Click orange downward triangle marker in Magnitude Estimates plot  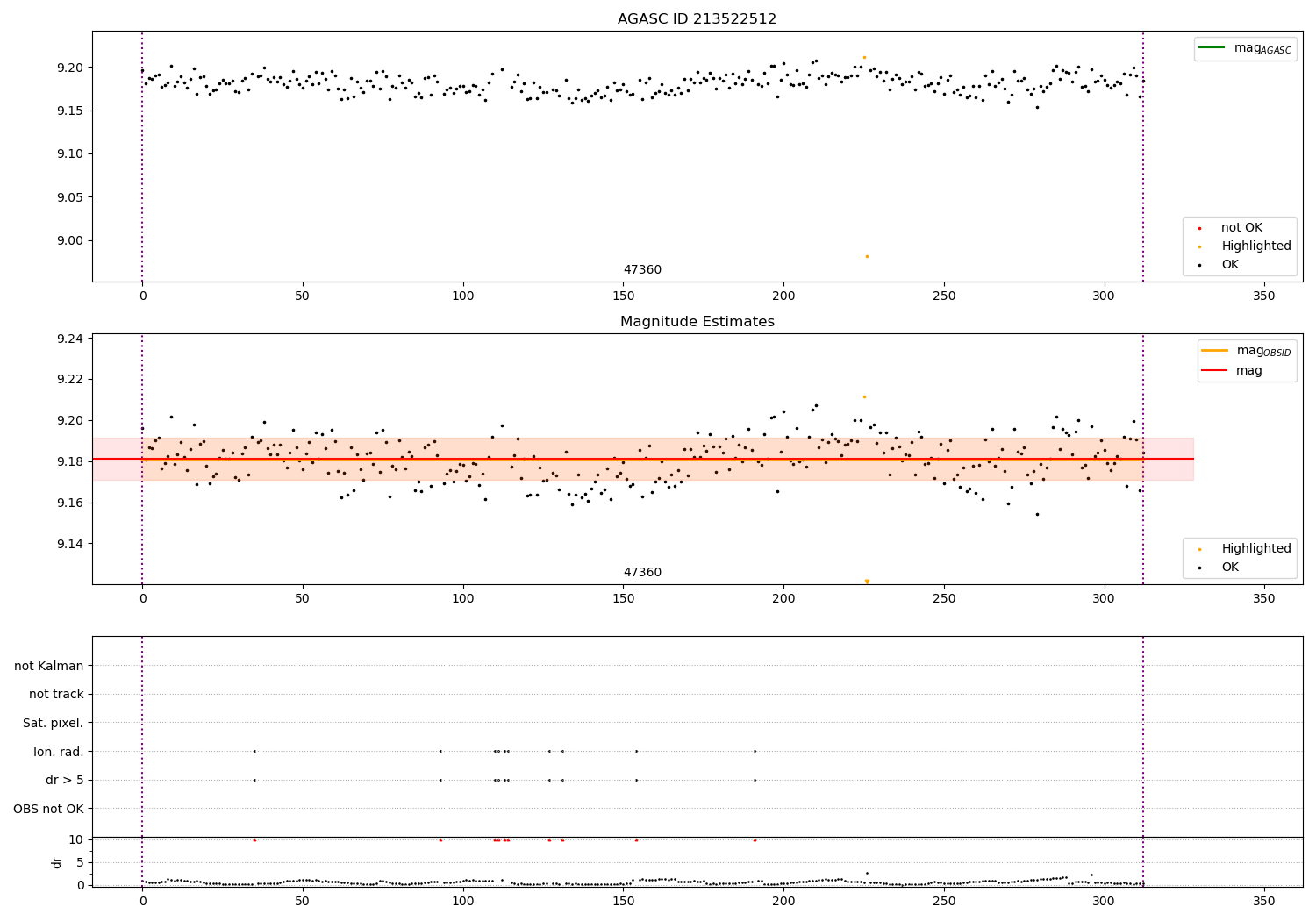[x=867, y=582]
